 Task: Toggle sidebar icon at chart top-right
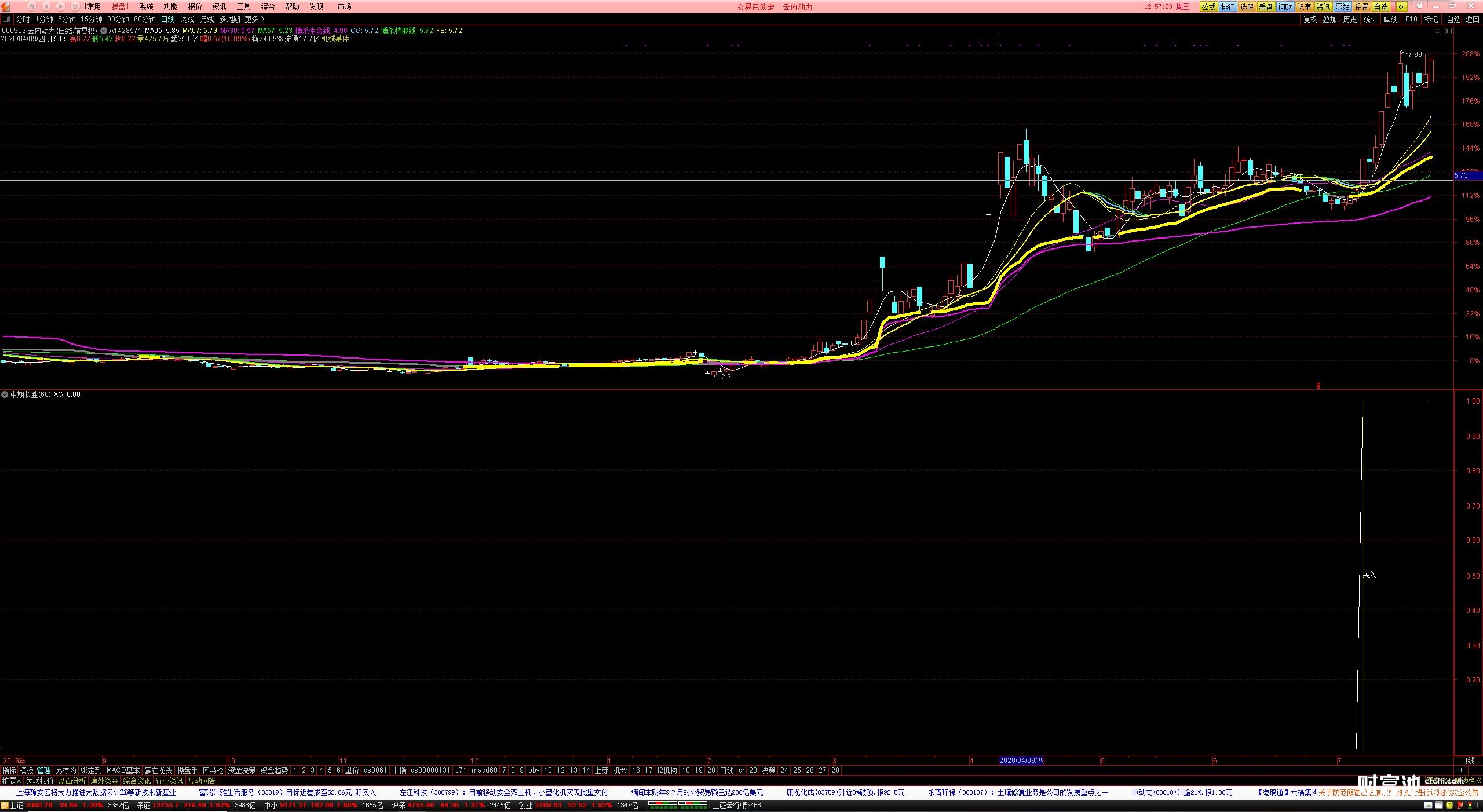[1448, 31]
